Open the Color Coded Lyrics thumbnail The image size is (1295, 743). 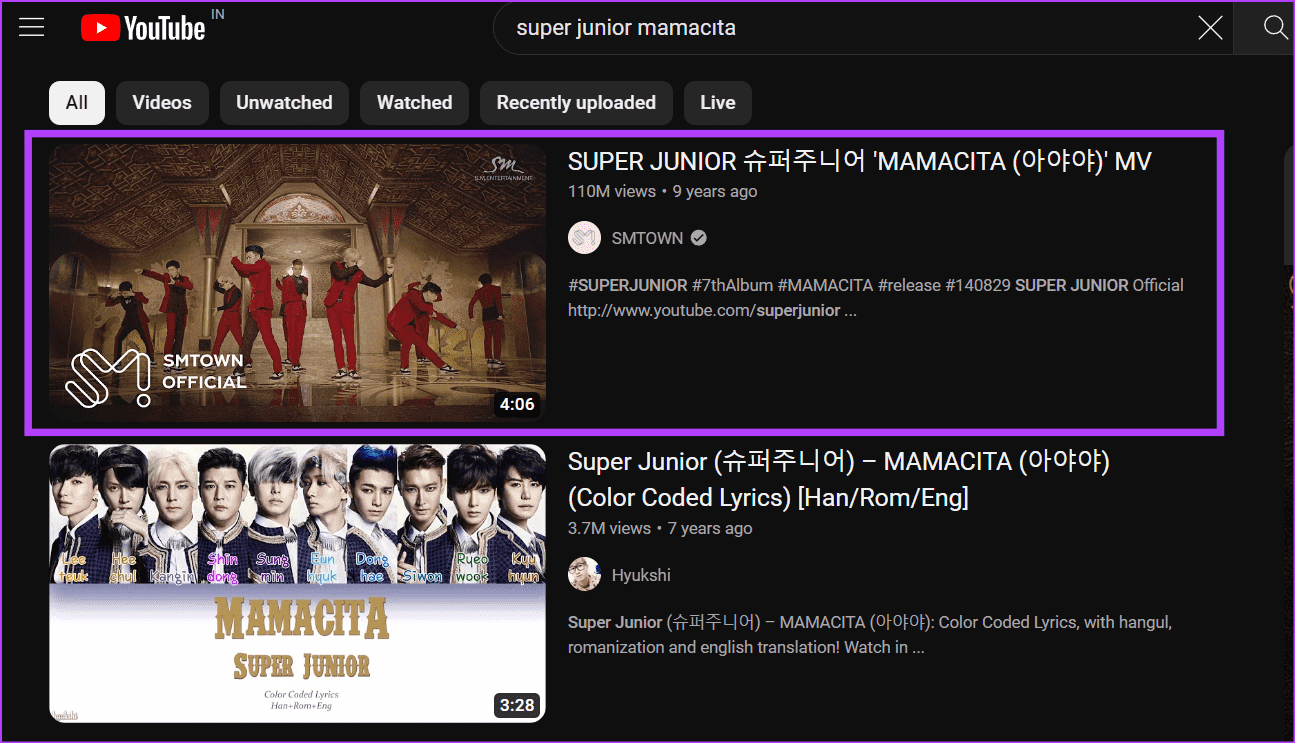coord(298,583)
